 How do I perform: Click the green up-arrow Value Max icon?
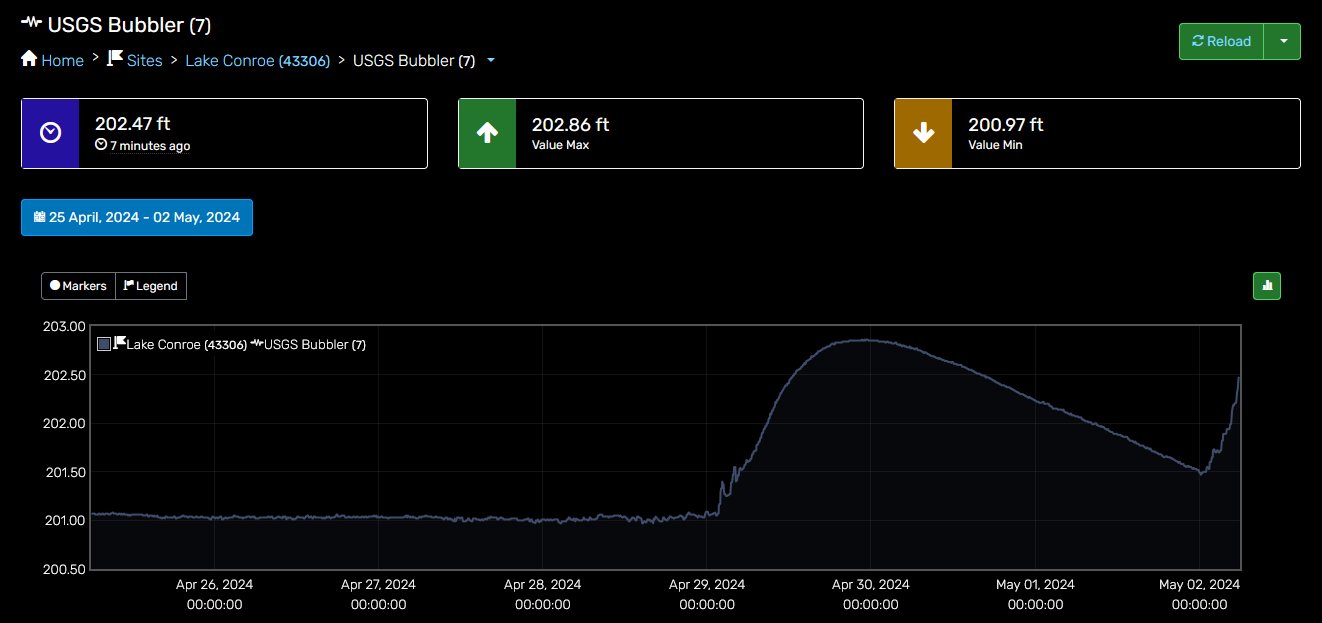point(487,133)
